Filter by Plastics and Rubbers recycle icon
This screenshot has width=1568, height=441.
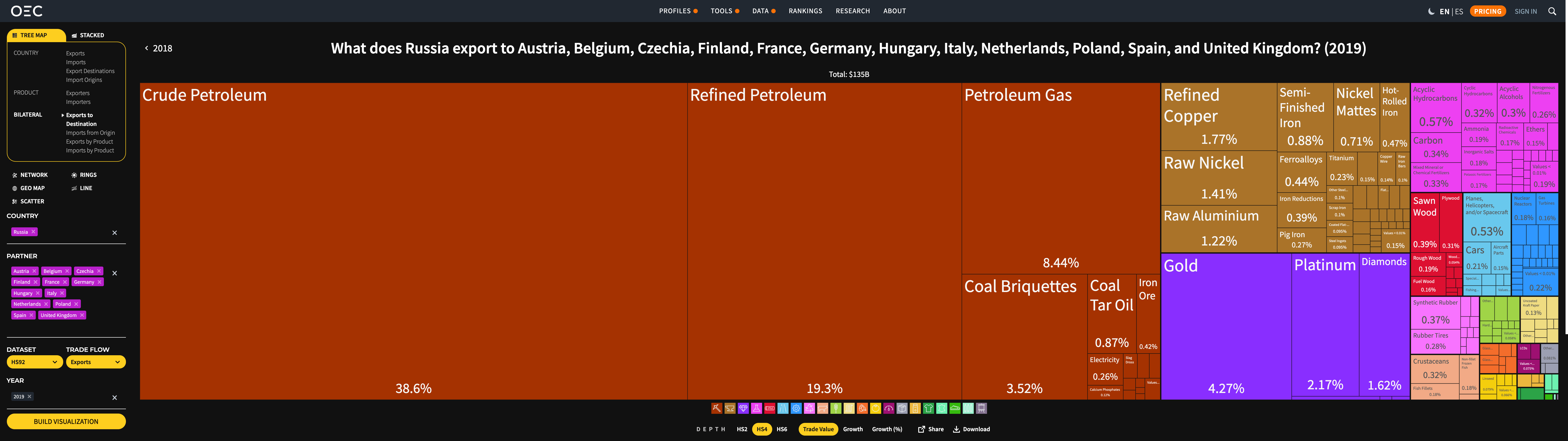(809, 409)
